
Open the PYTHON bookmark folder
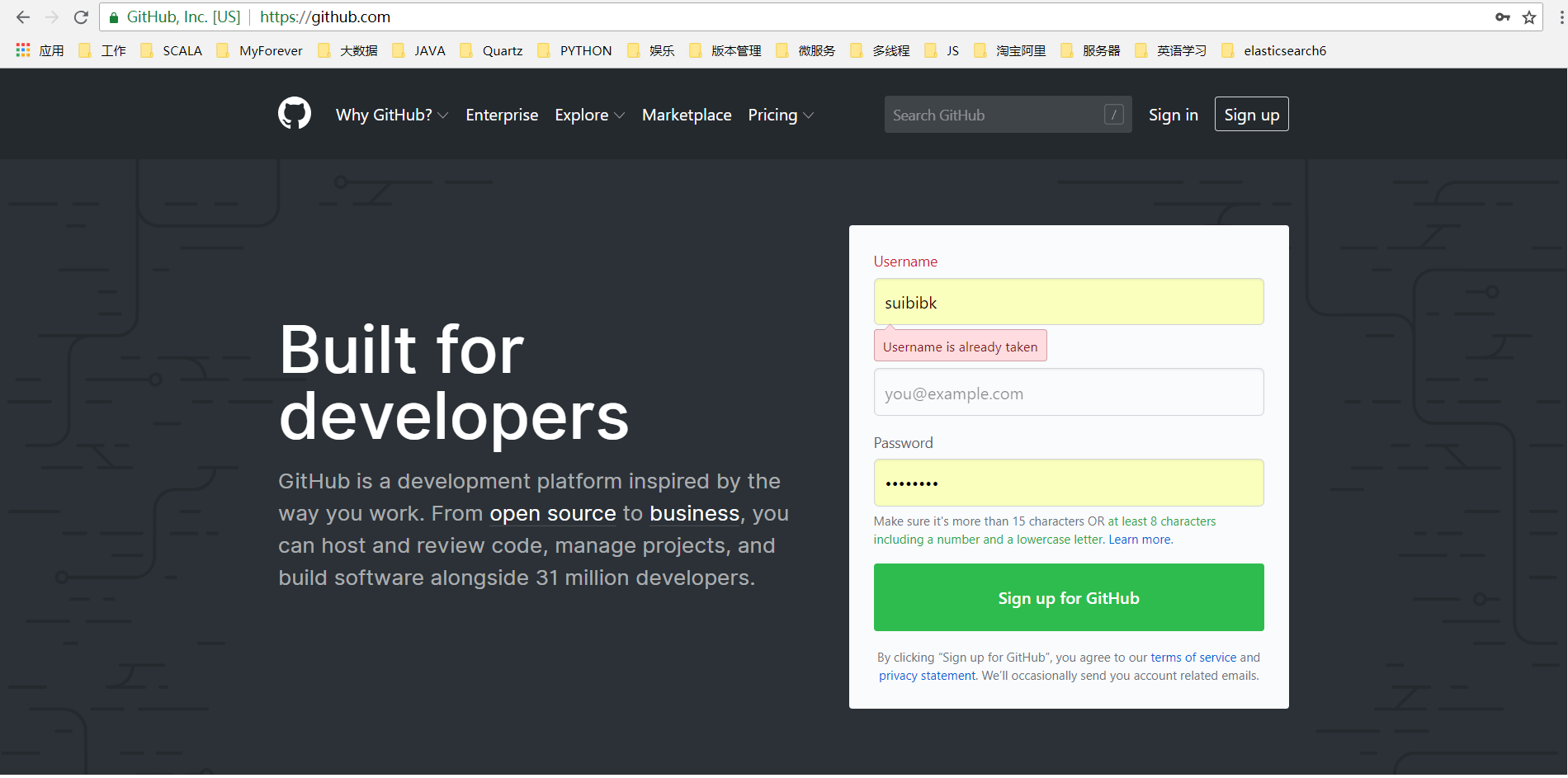tap(574, 50)
